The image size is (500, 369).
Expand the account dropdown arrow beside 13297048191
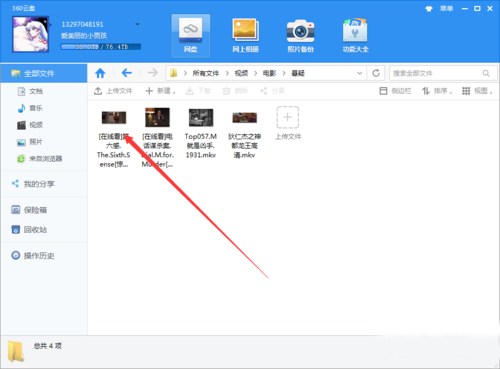pos(137,24)
